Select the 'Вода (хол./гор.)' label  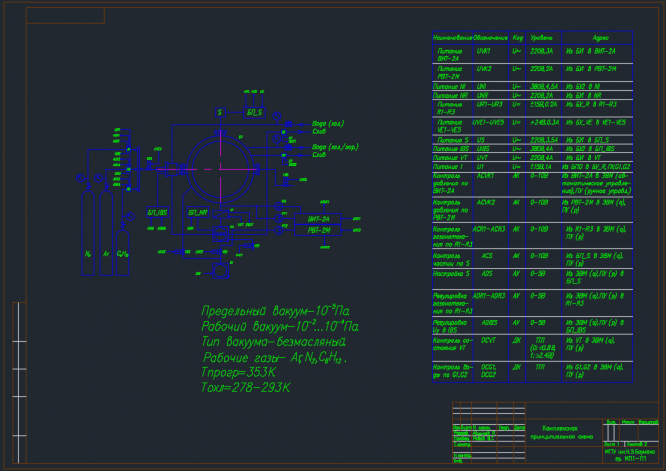(336, 147)
